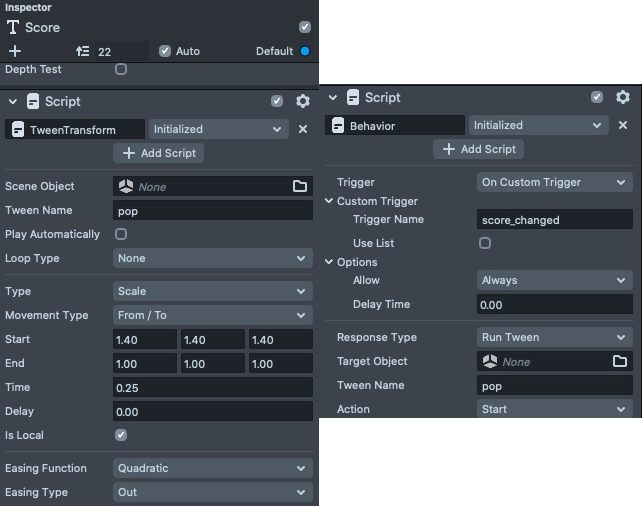642x507 pixels.
Task: Open settings gear of Behavior Script component
Action: click(x=623, y=97)
